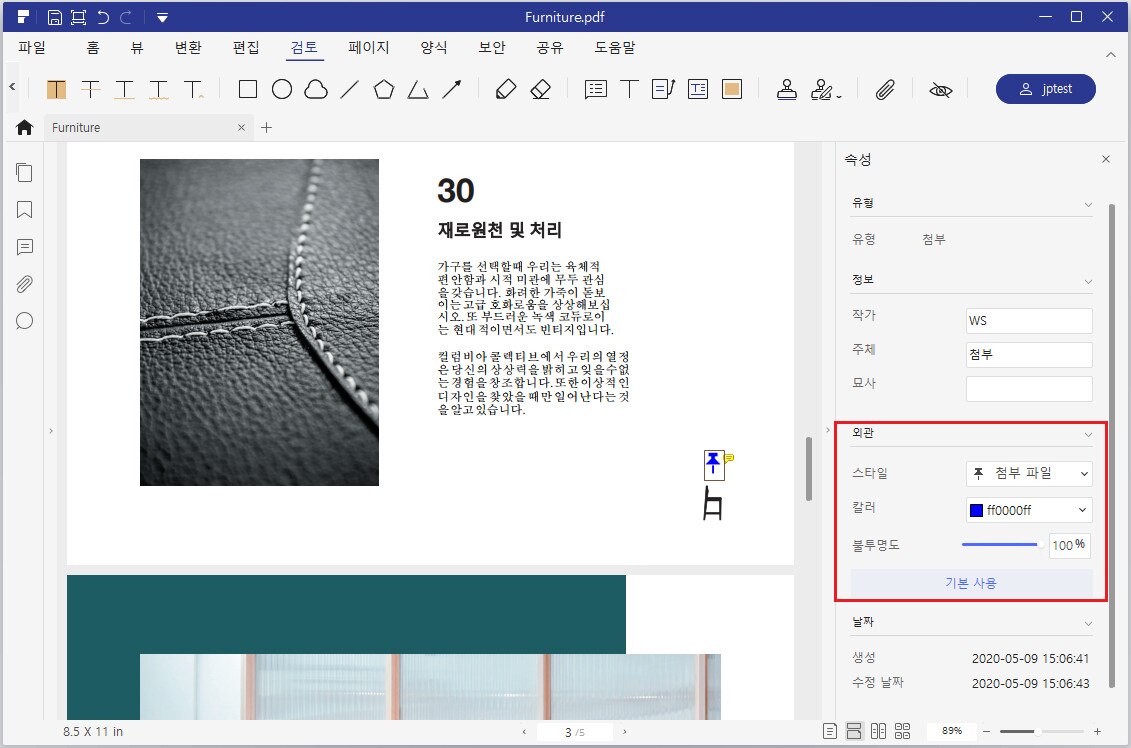Add a sticky Note comment
Screen dimensions: 1131x748
(595, 89)
